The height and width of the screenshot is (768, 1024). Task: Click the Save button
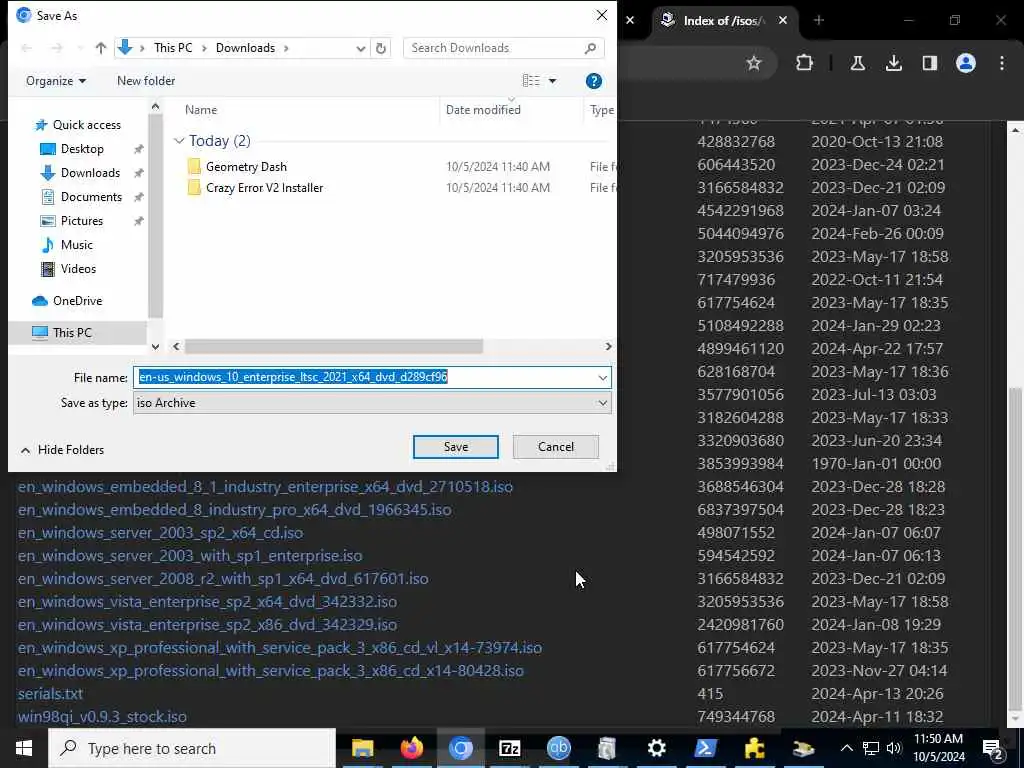(x=456, y=447)
